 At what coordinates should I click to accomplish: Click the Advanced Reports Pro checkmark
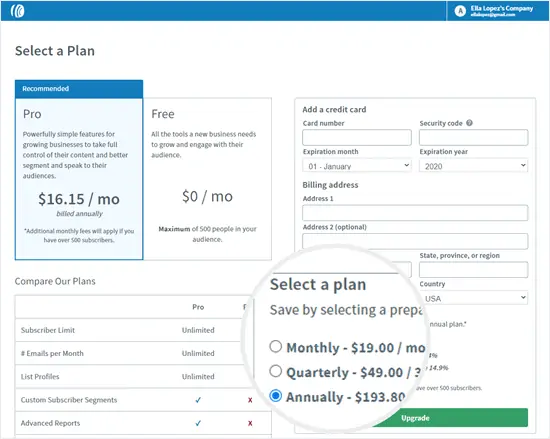(198, 423)
